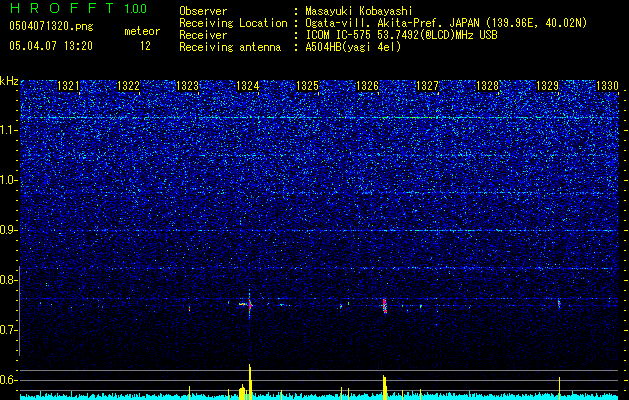This screenshot has height=400, width=629.
Task: Click the 0.8 kHz axis label
Action: pos(9,280)
